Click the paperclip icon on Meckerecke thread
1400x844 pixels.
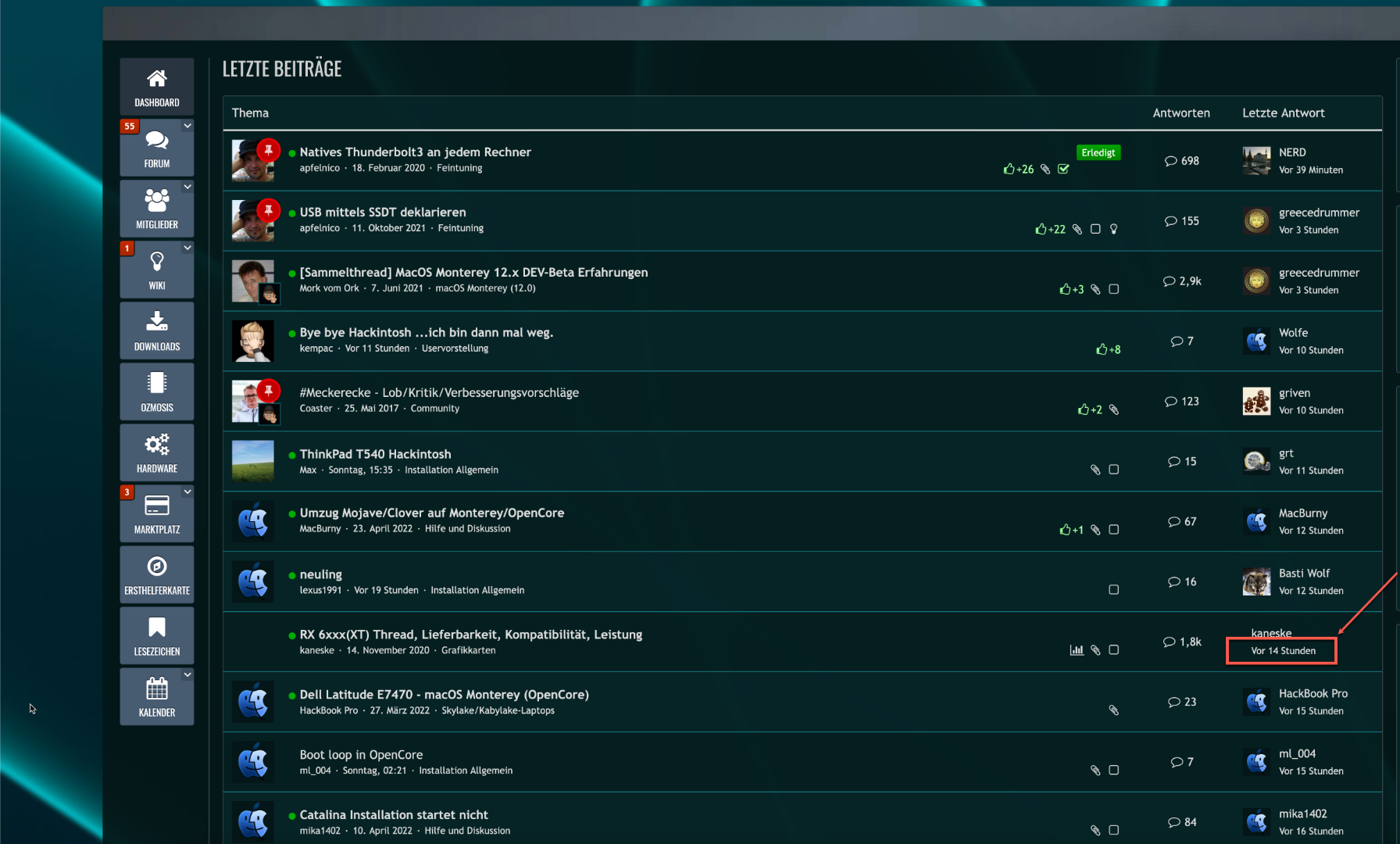pyautogui.click(x=1114, y=409)
